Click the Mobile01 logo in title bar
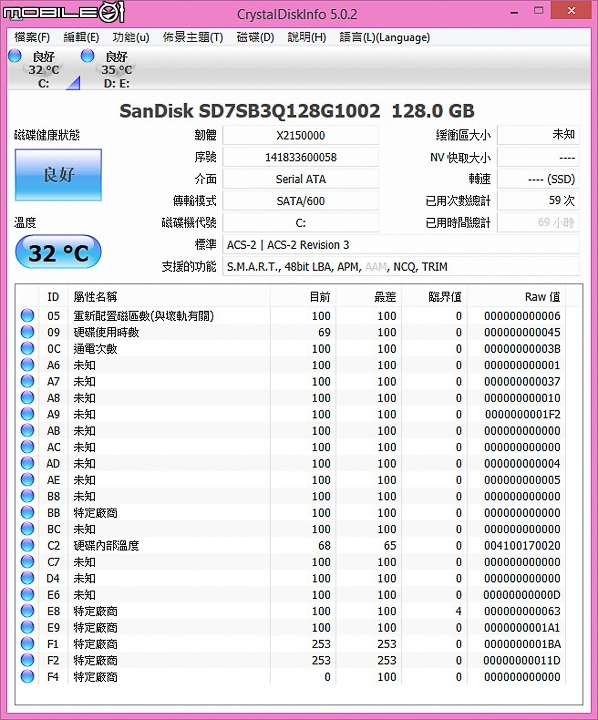The width and height of the screenshot is (598, 720). click(x=64, y=12)
